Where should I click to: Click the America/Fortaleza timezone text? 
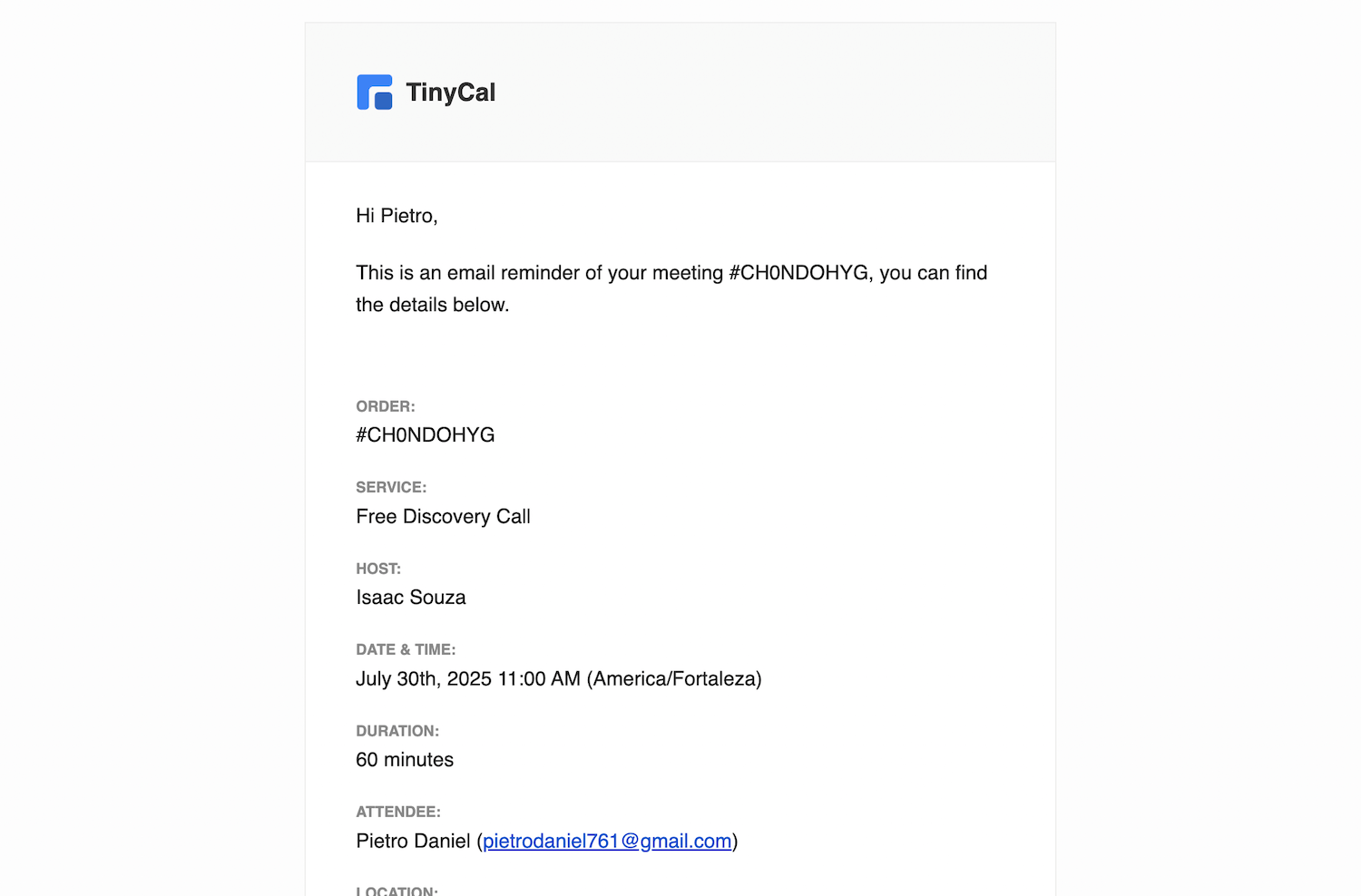click(674, 679)
